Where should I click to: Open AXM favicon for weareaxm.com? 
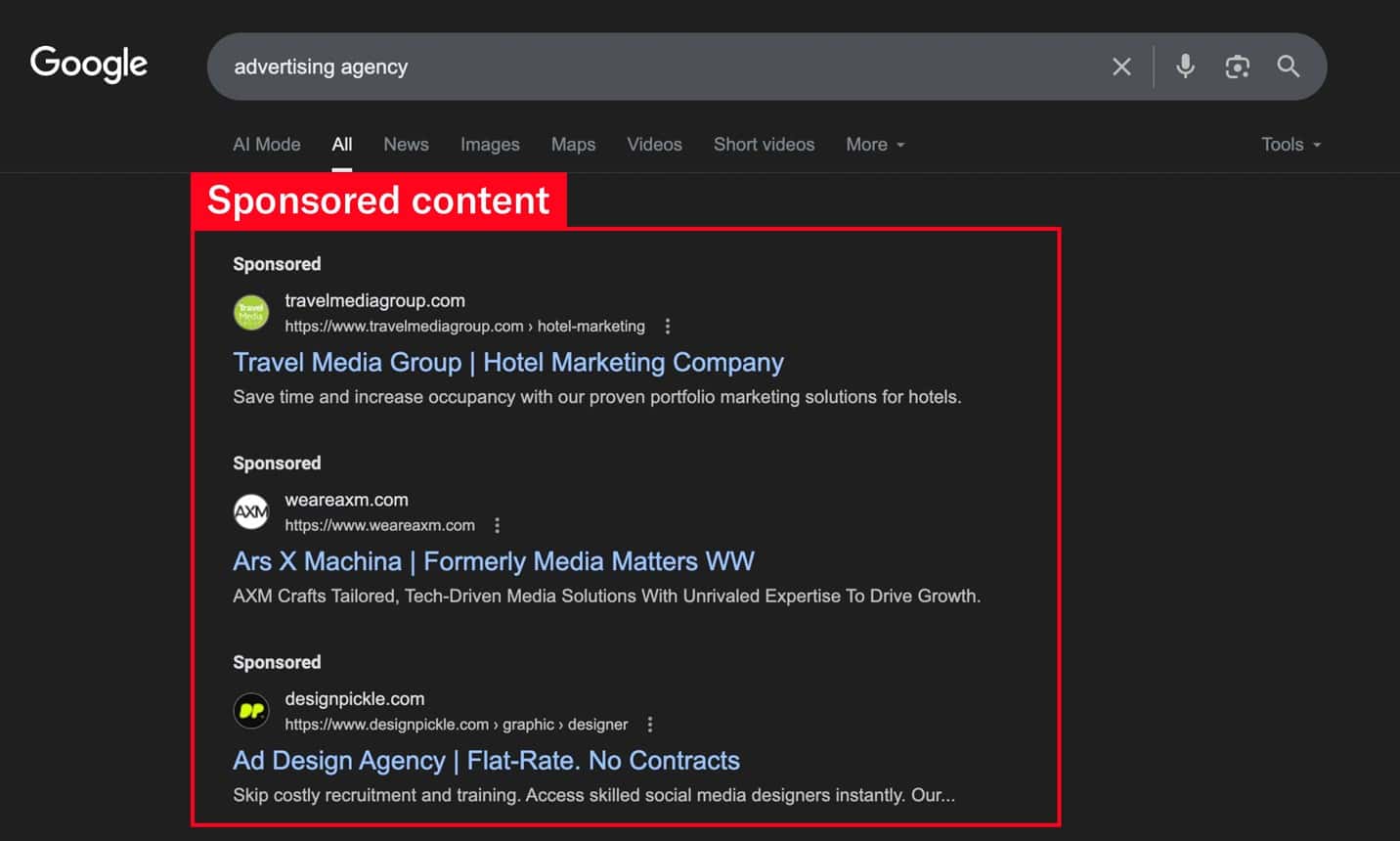click(x=251, y=511)
